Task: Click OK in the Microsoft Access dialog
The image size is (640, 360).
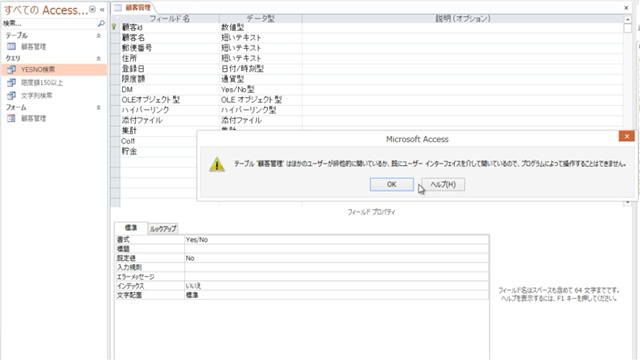Action: click(391, 184)
